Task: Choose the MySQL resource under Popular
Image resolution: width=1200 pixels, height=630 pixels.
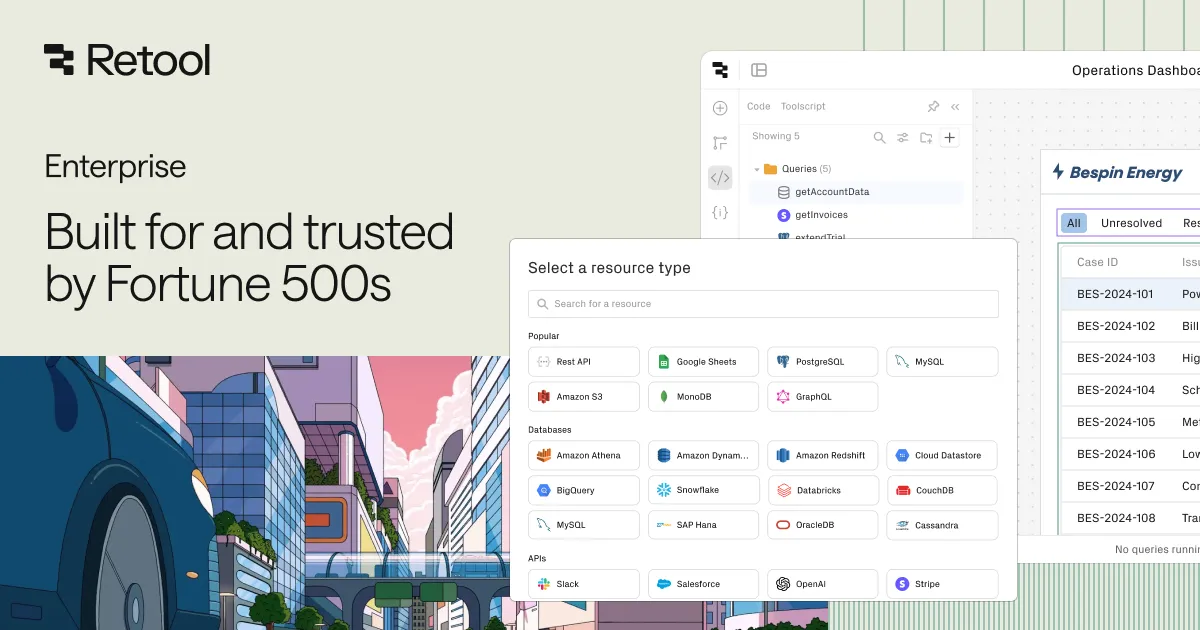Action: point(942,362)
